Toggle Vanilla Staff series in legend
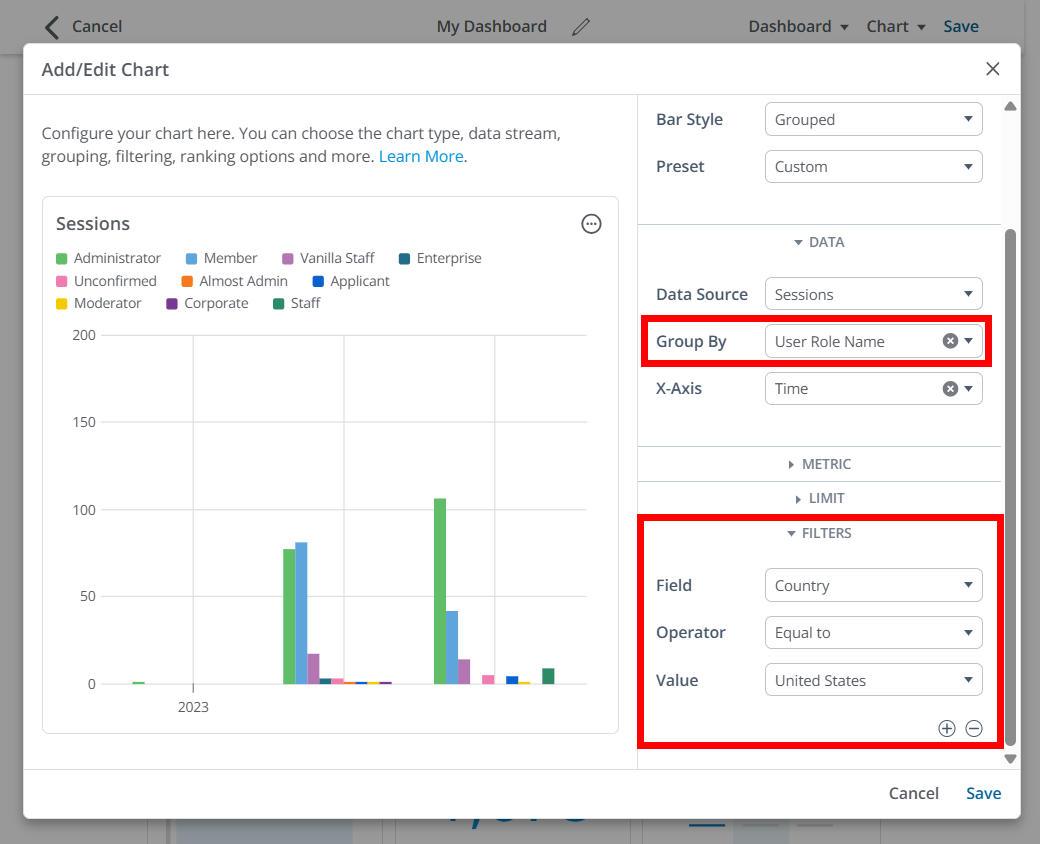 tap(328, 258)
